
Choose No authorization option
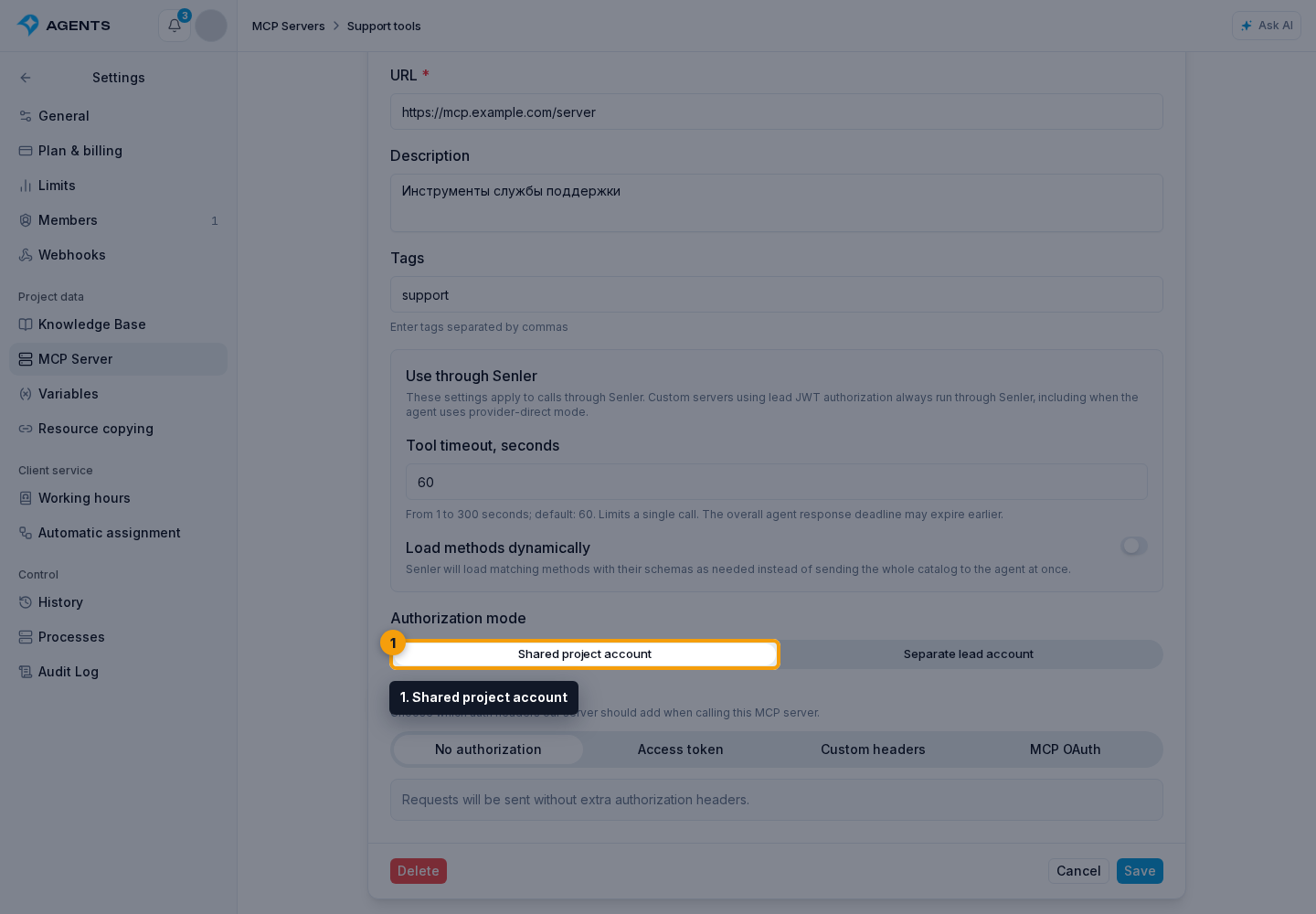tap(488, 749)
